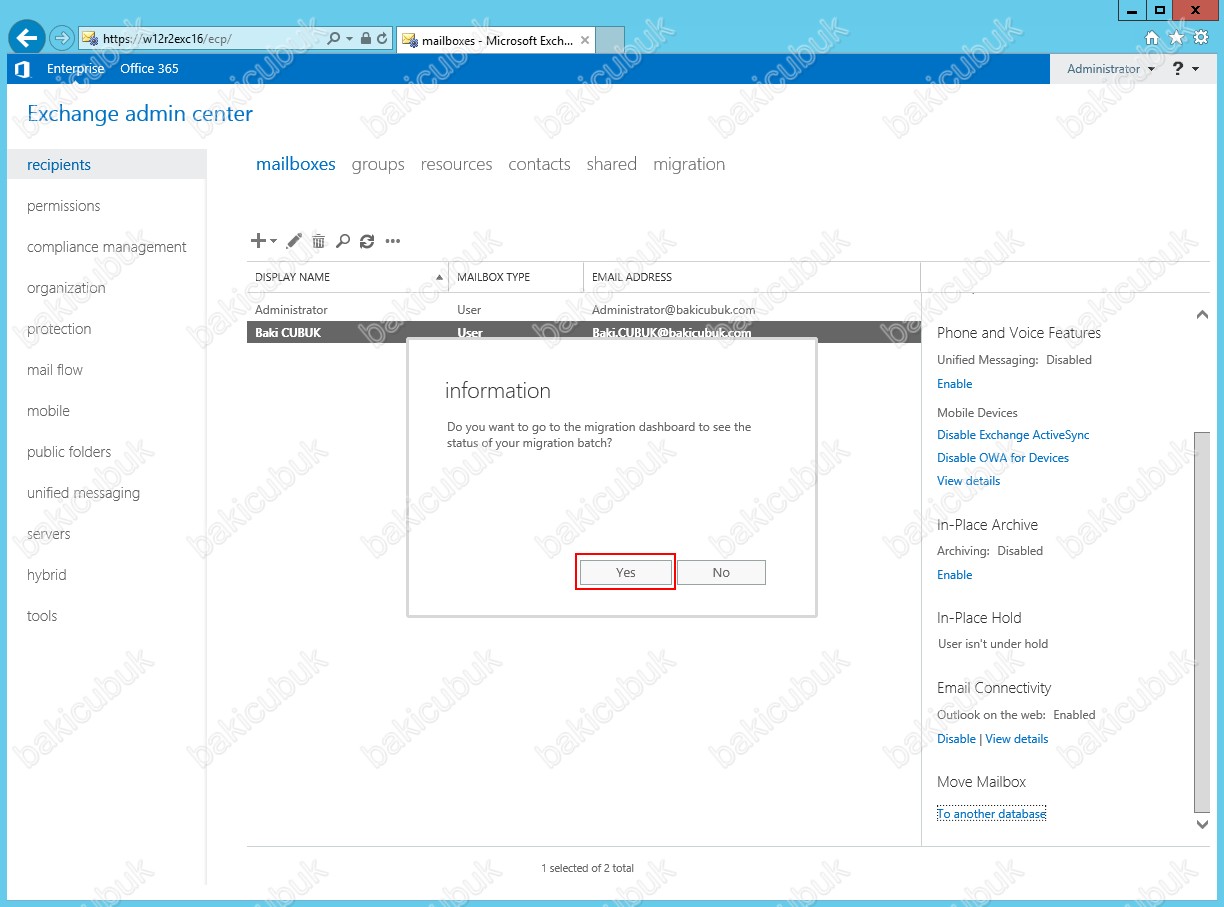The width and height of the screenshot is (1224, 907).
Task: Switch to the migration tab
Action: pos(689,164)
